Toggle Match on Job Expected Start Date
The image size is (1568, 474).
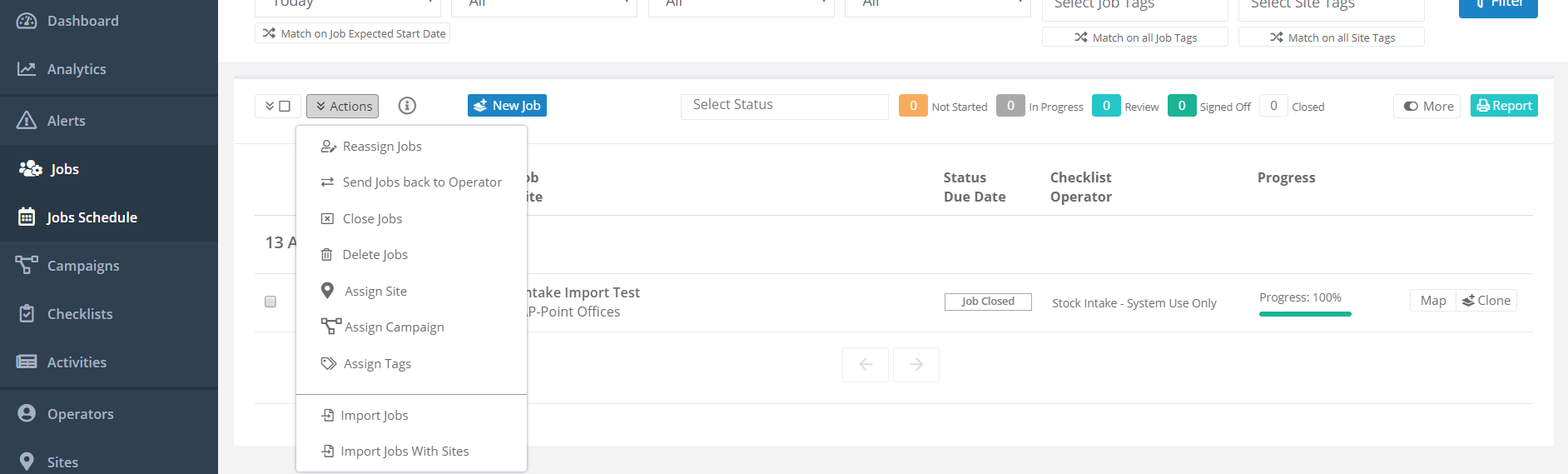(353, 33)
